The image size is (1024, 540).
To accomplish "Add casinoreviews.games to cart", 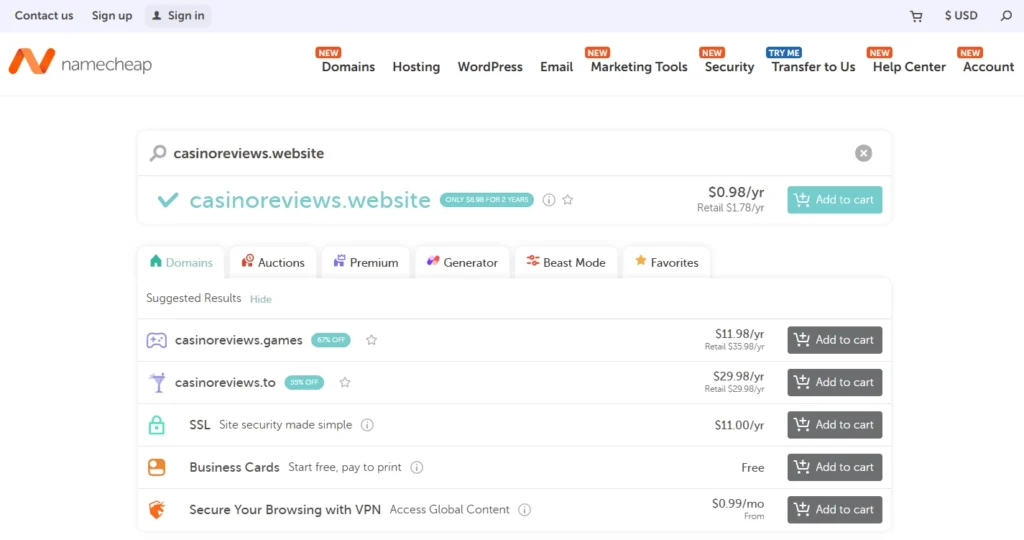I will click(835, 340).
